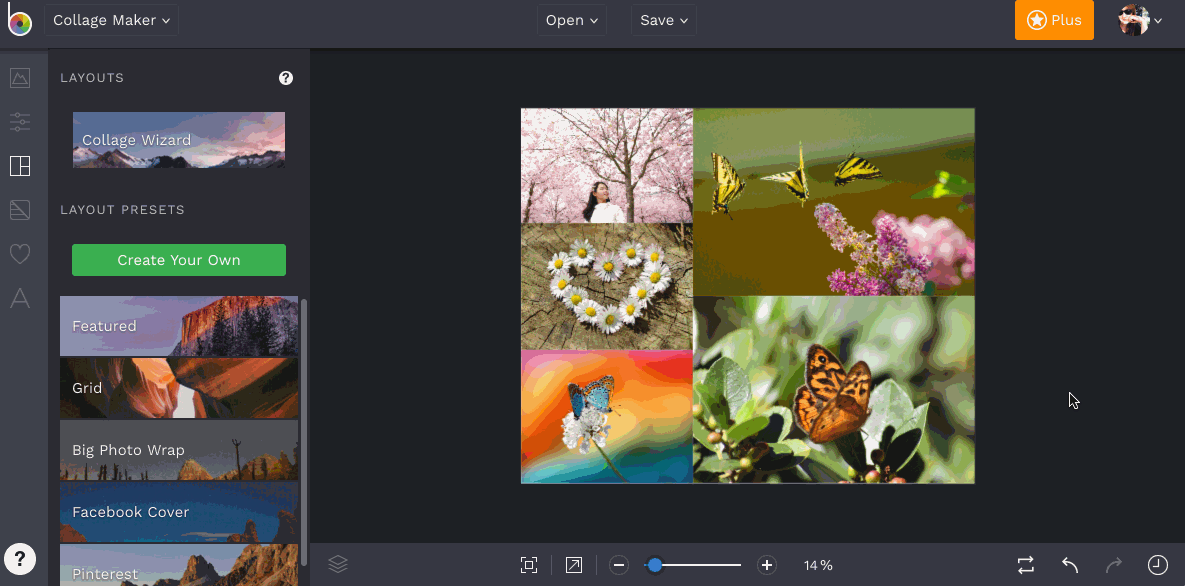The height and width of the screenshot is (586, 1185).
Task: Select the Big Photo Wrap preset
Action: 179,450
